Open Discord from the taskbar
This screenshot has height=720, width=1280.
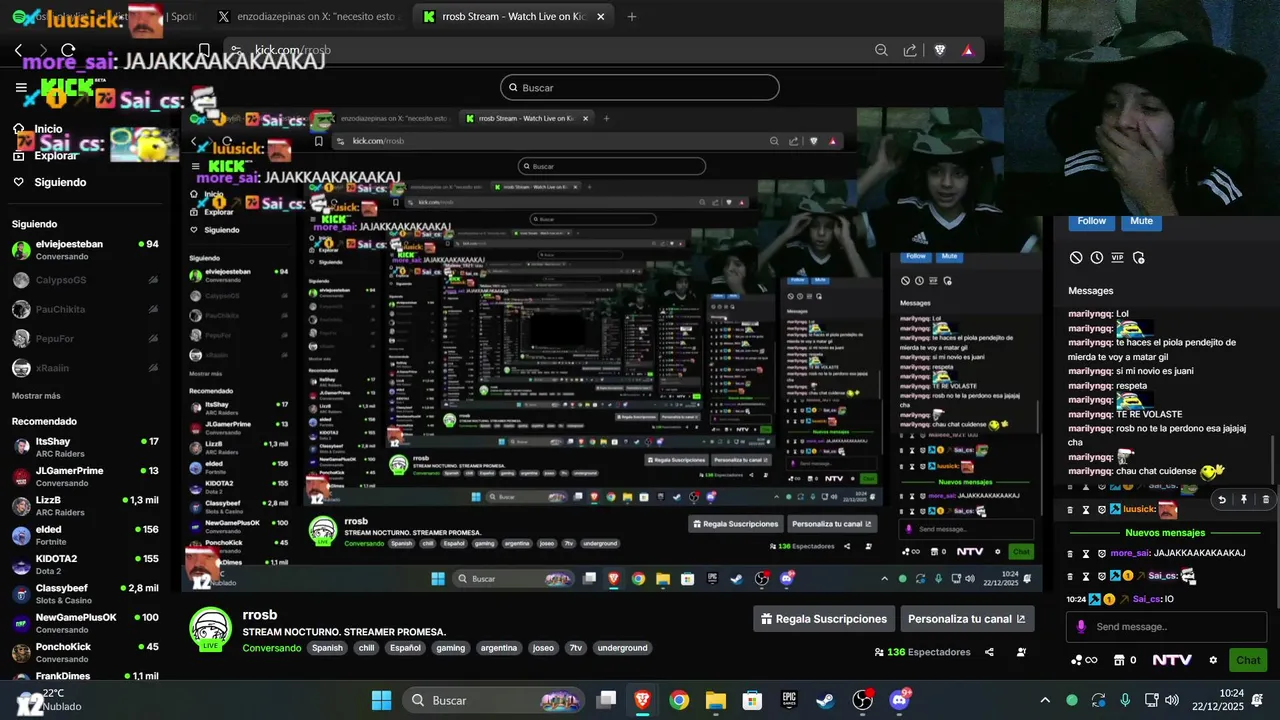tap(899, 700)
